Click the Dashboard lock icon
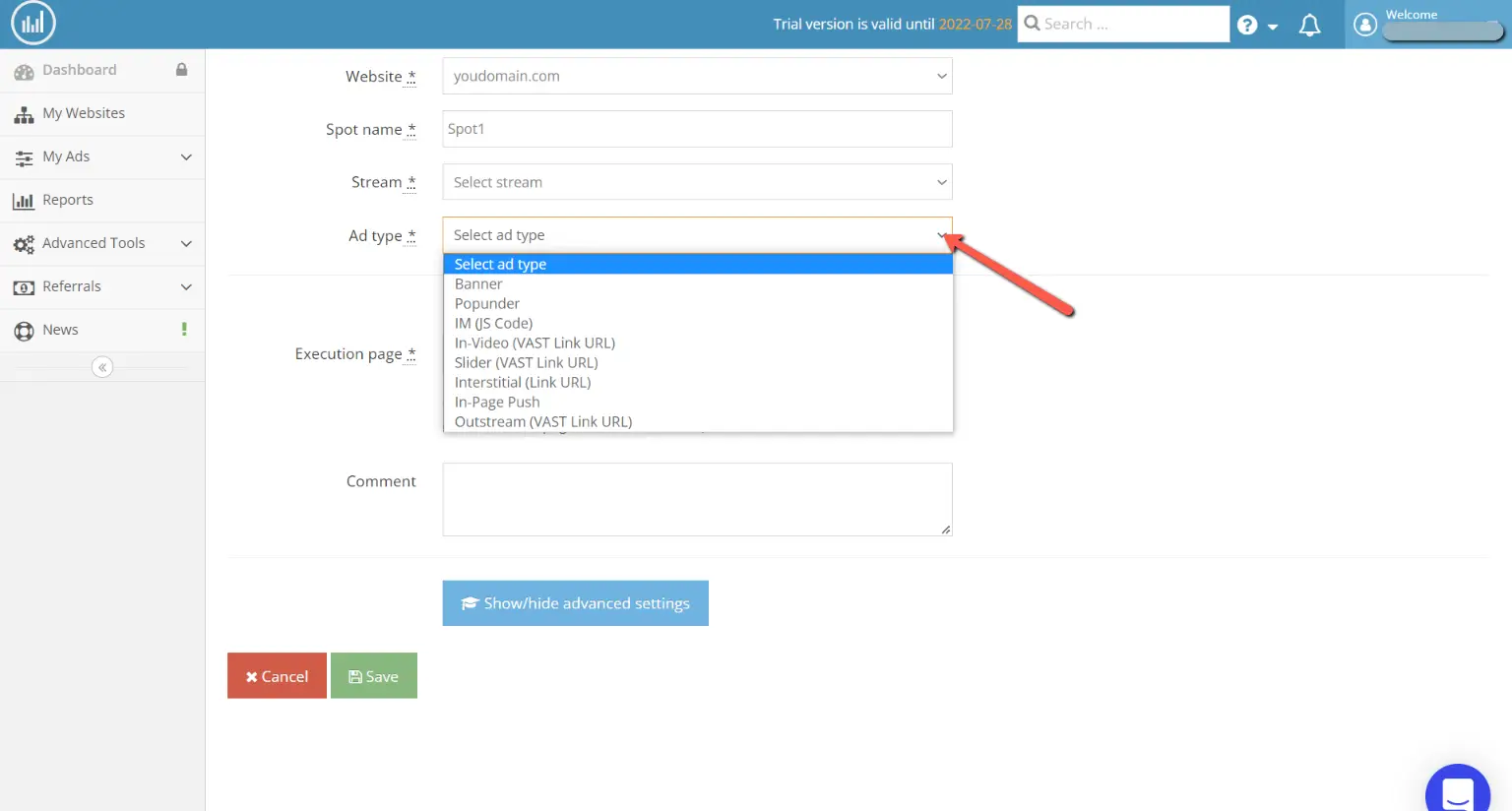Image resolution: width=1512 pixels, height=811 pixels. click(x=181, y=70)
